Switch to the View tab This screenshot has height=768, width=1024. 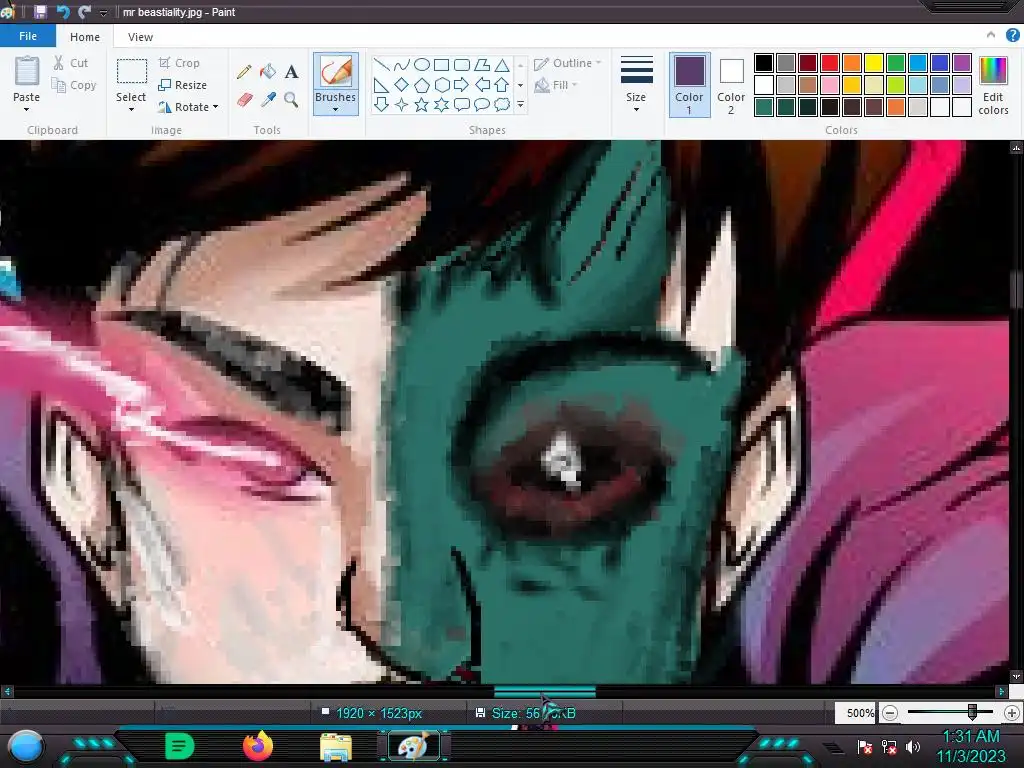(x=140, y=37)
